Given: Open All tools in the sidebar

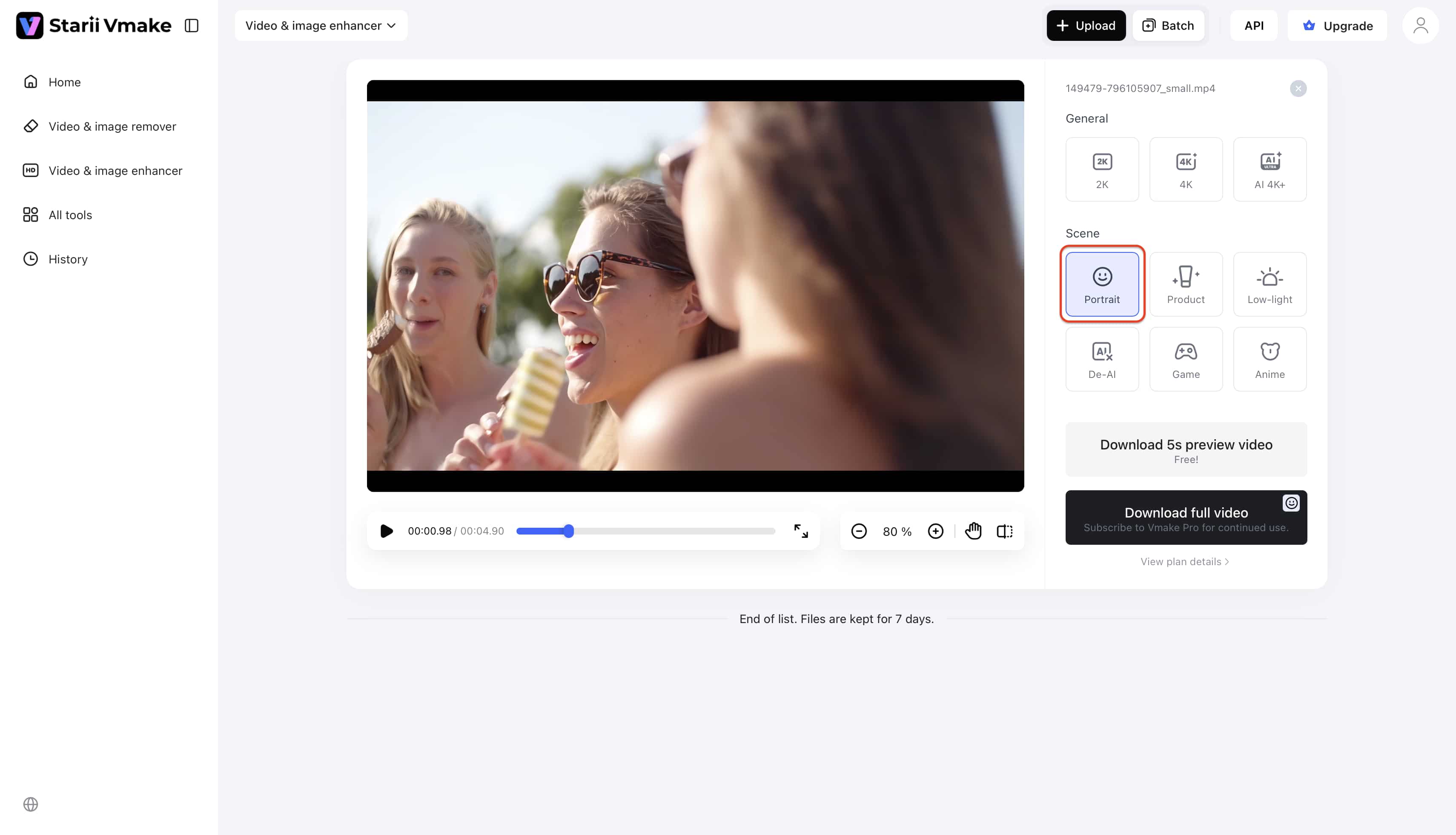Looking at the screenshot, I should 57,214.
